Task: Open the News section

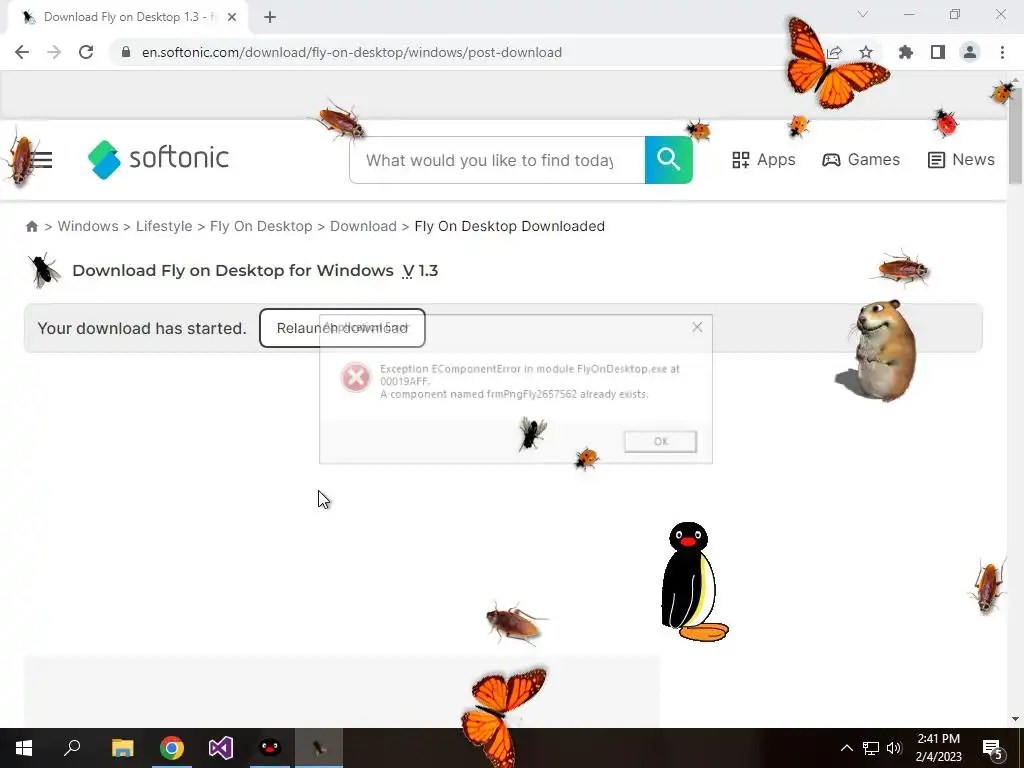Action: tap(961, 159)
